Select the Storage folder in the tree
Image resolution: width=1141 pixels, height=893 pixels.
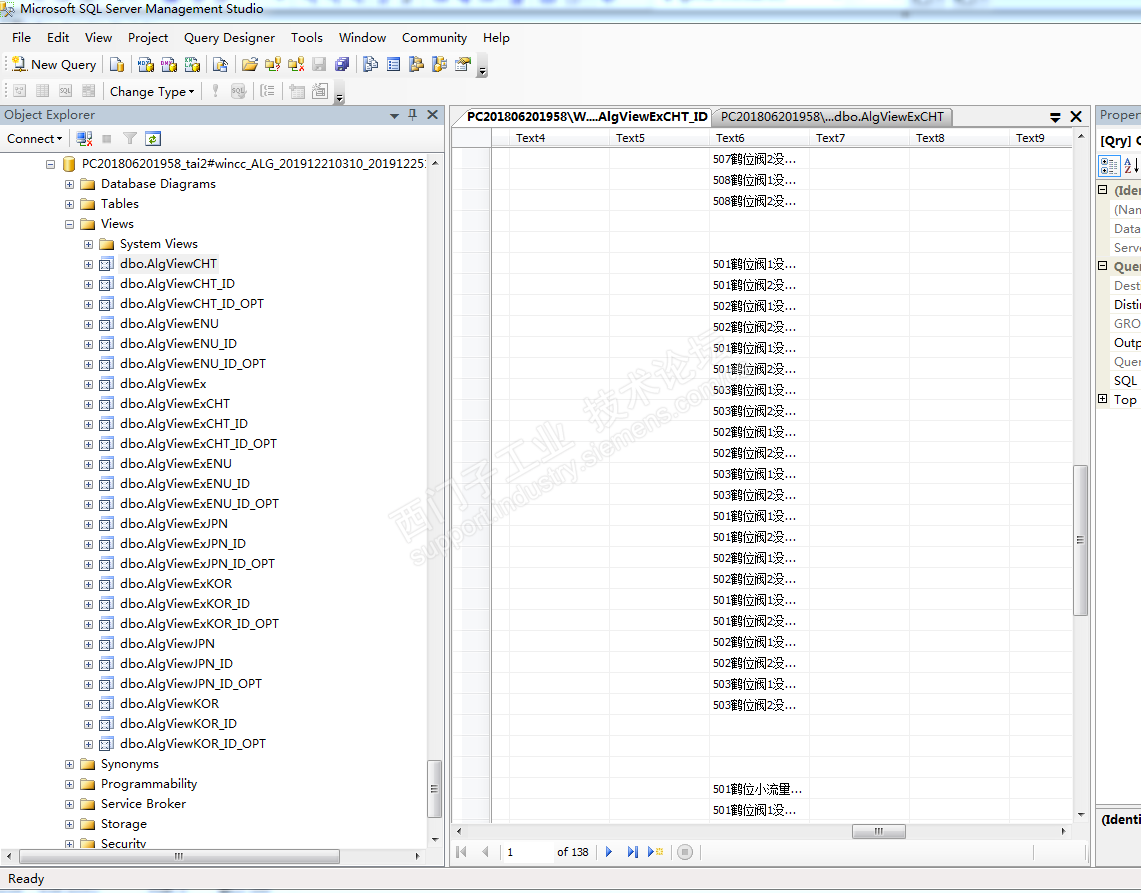(124, 824)
